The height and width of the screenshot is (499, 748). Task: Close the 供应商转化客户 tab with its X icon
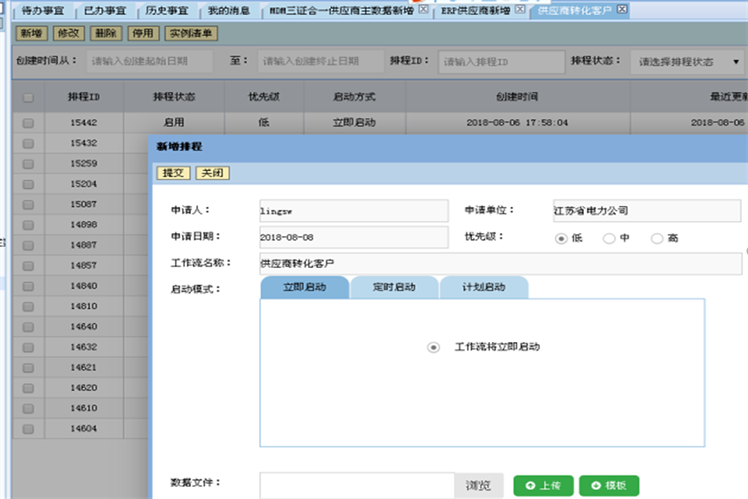click(x=623, y=9)
